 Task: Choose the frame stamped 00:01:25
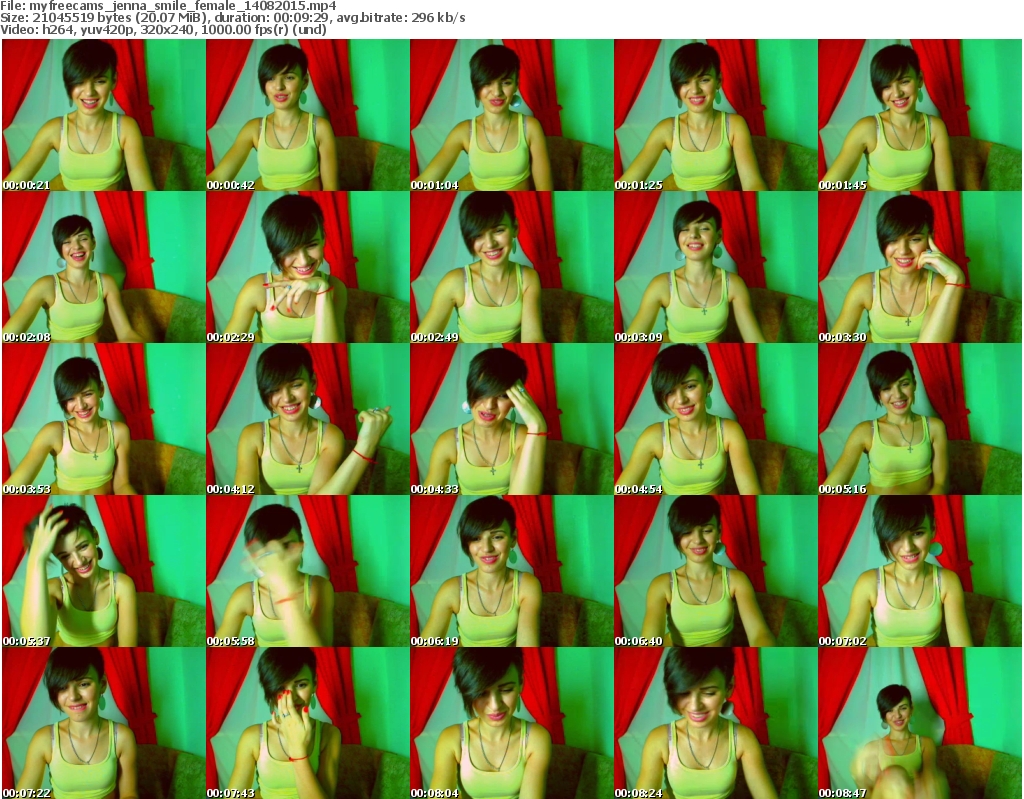(x=715, y=115)
